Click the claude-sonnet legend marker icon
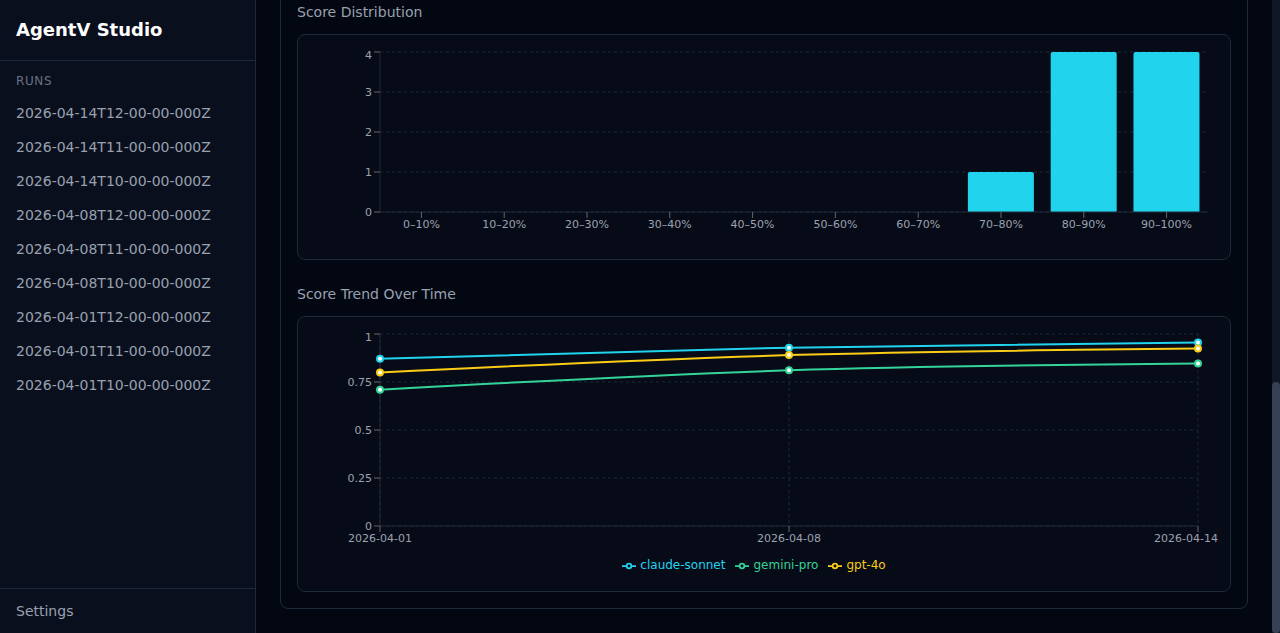The image size is (1280, 633). [x=630, y=565]
